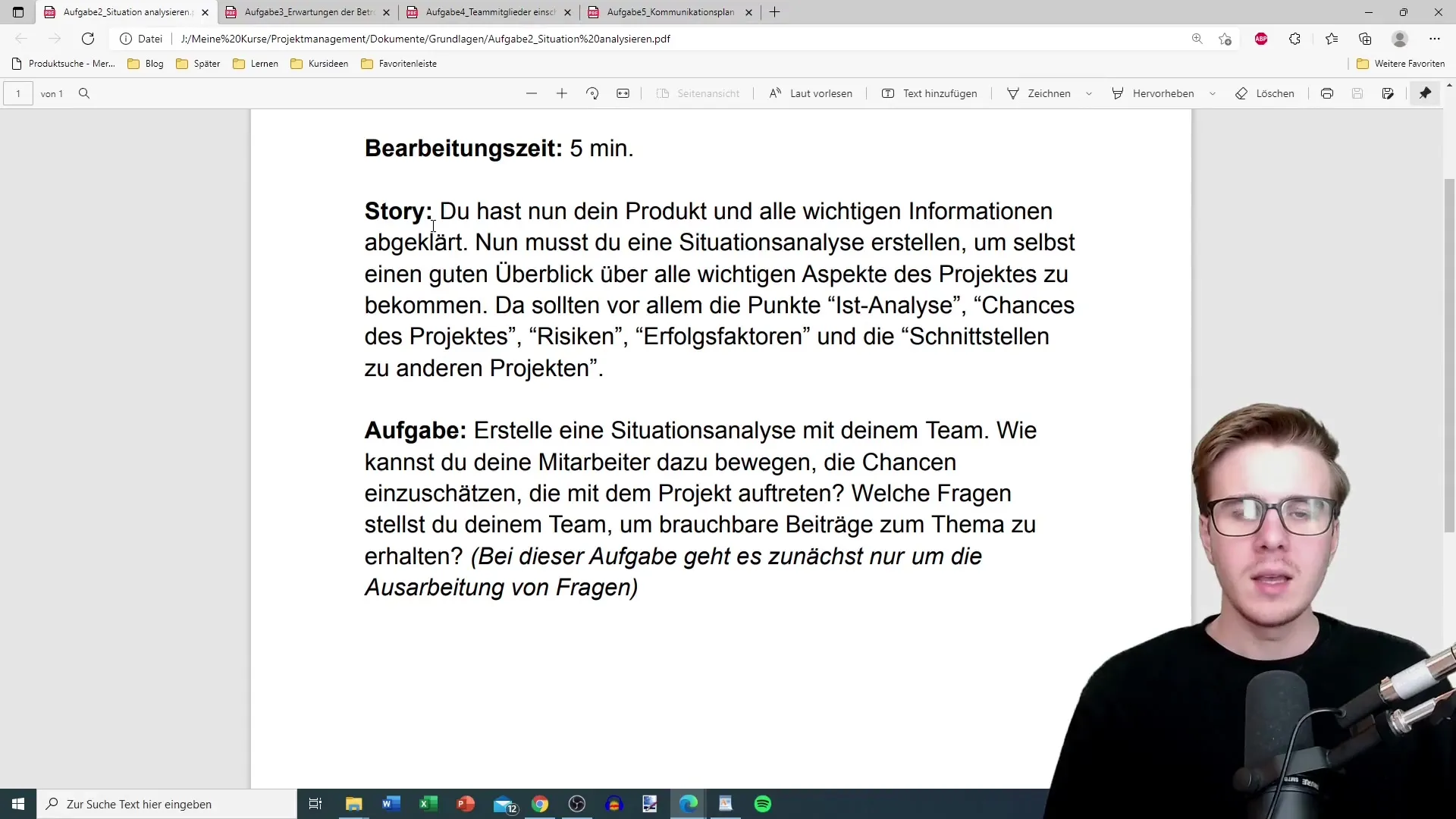Click the Text hinzufügen icon
This screenshot has width=1456, height=819.
(888, 94)
